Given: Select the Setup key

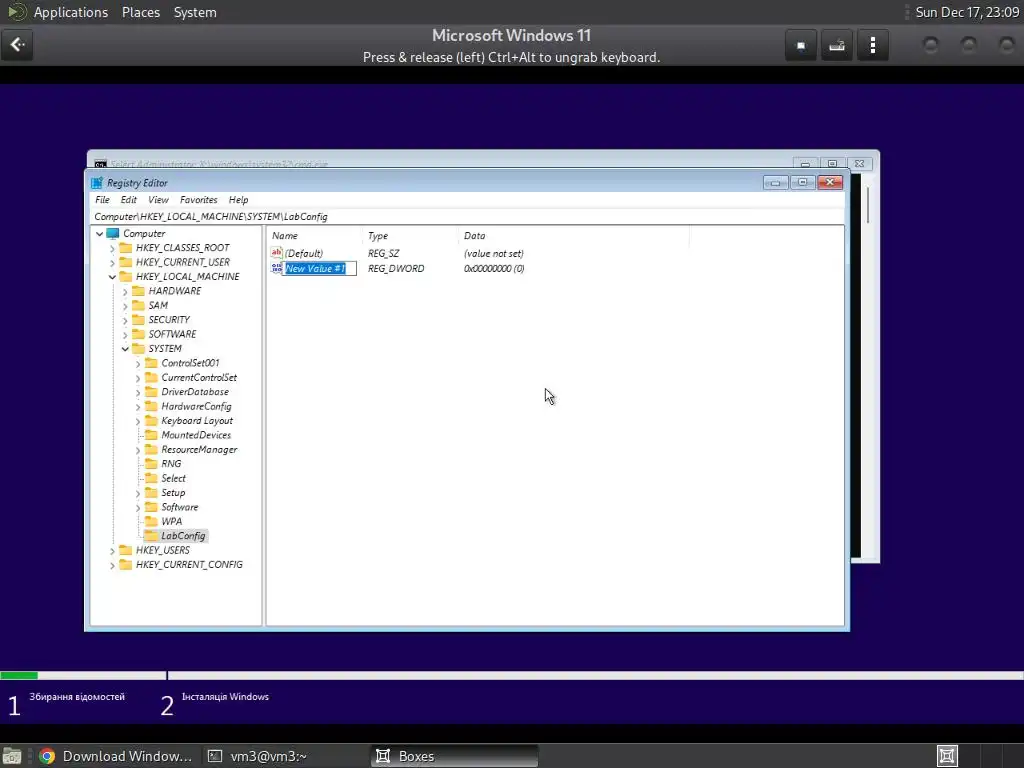Looking at the screenshot, I should coord(173,492).
